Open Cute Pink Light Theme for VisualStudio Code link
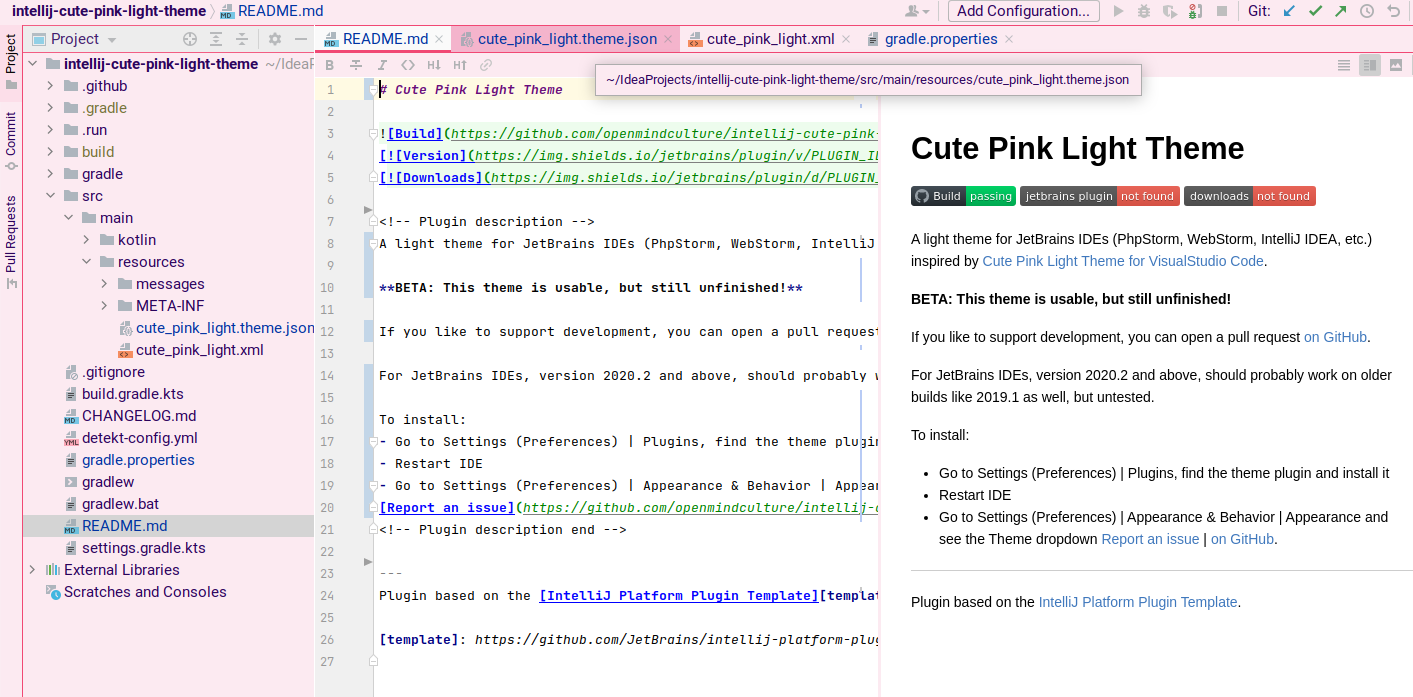This screenshot has height=697, width=1413. (x=1123, y=261)
